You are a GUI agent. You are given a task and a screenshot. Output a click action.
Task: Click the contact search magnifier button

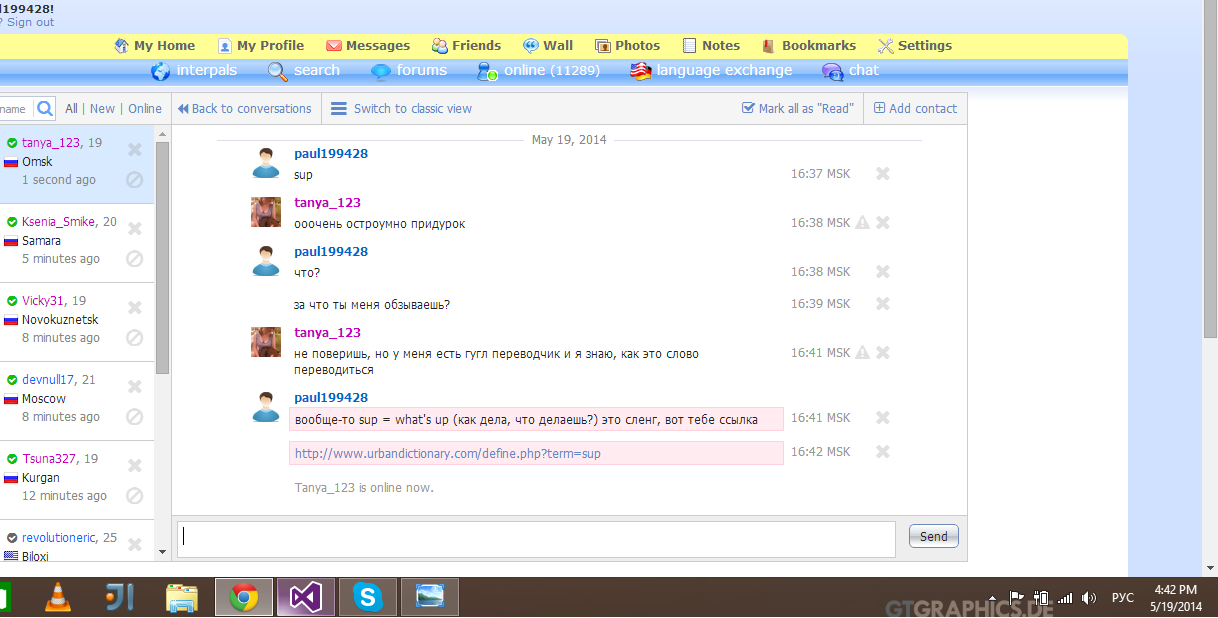[x=44, y=109]
